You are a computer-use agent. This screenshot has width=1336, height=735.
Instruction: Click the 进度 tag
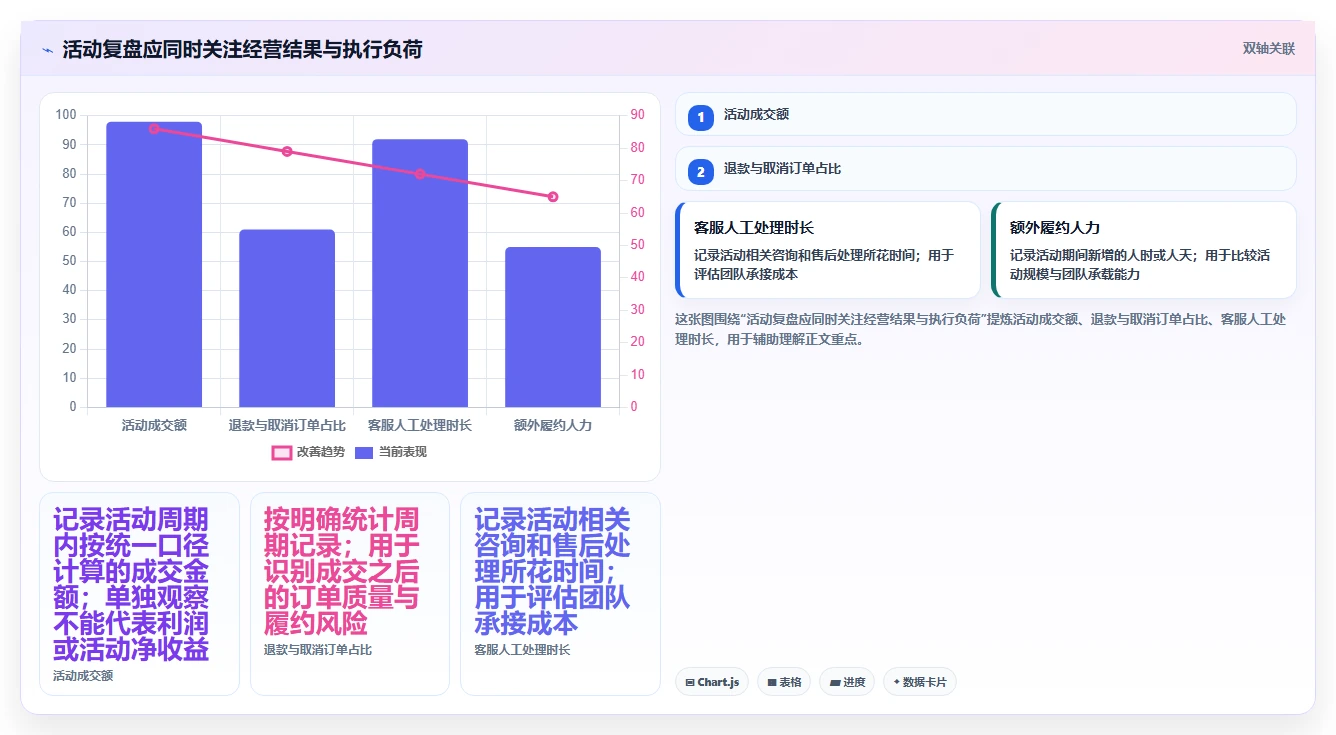coord(846,682)
